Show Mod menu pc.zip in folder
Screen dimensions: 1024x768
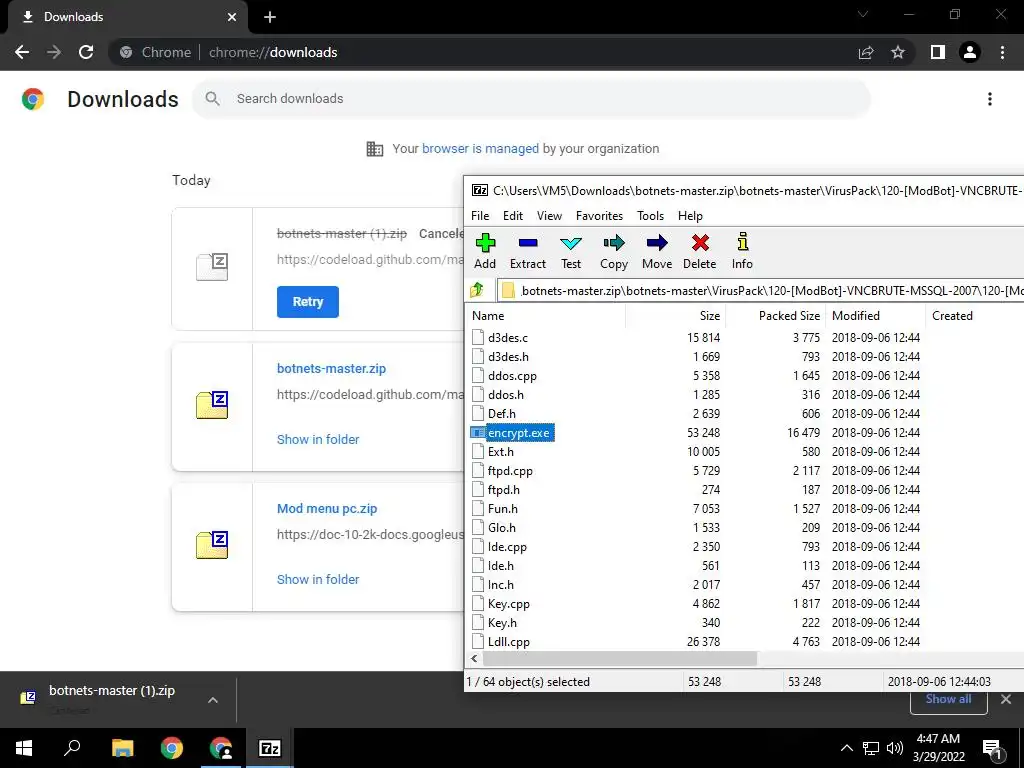(318, 579)
